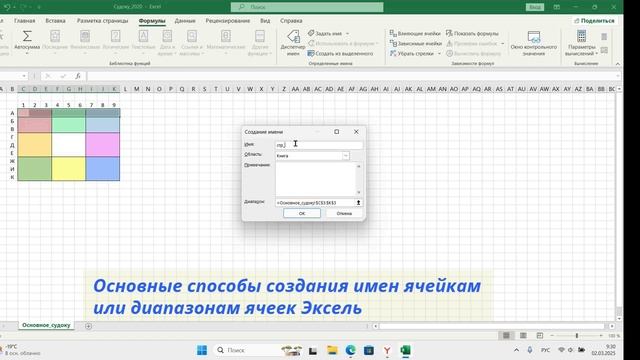Click Зависимые ячейки trace dependents
640x360 pixels.
(416, 43)
